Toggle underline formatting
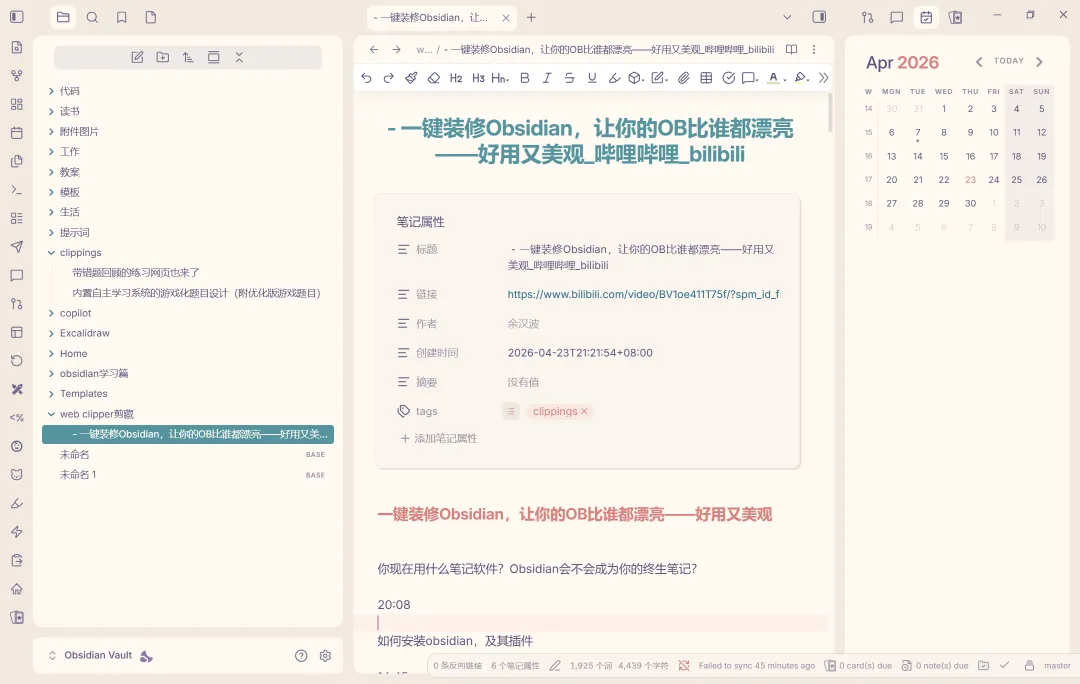 [x=592, y=78]
